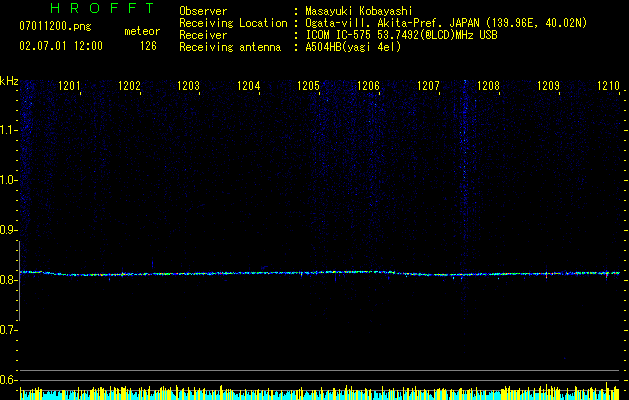This screenshot has width=629, height=400.
Task: Select the A504HB(yagi 4el) antenna text
Action: (x=353, y=47)
